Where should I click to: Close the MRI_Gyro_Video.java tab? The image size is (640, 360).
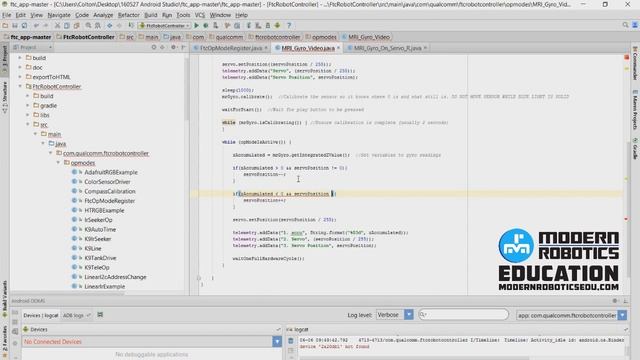(338, 48)
